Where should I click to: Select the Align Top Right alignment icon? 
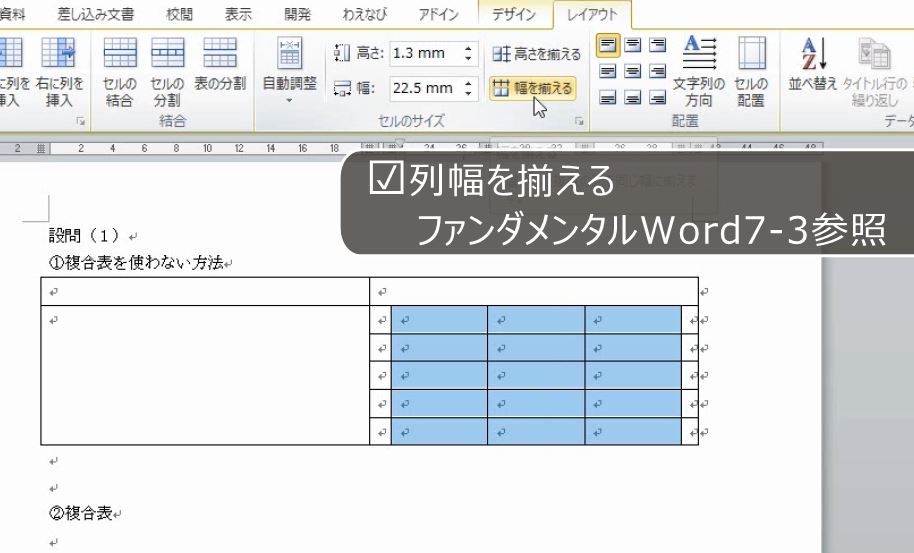657,44
